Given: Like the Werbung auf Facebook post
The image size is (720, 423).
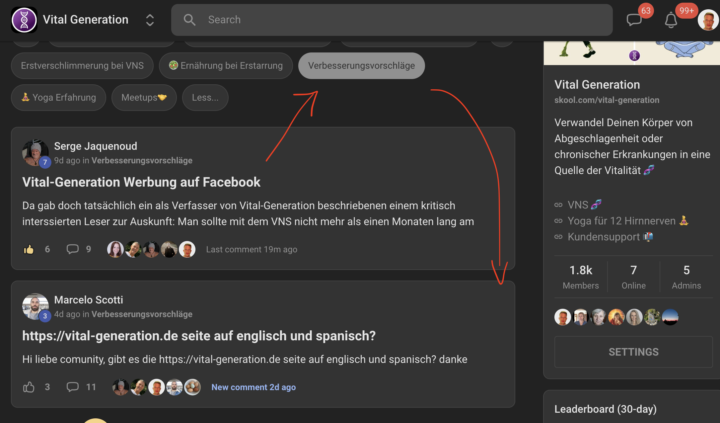Looking at the screenshot, I should 28,249.
